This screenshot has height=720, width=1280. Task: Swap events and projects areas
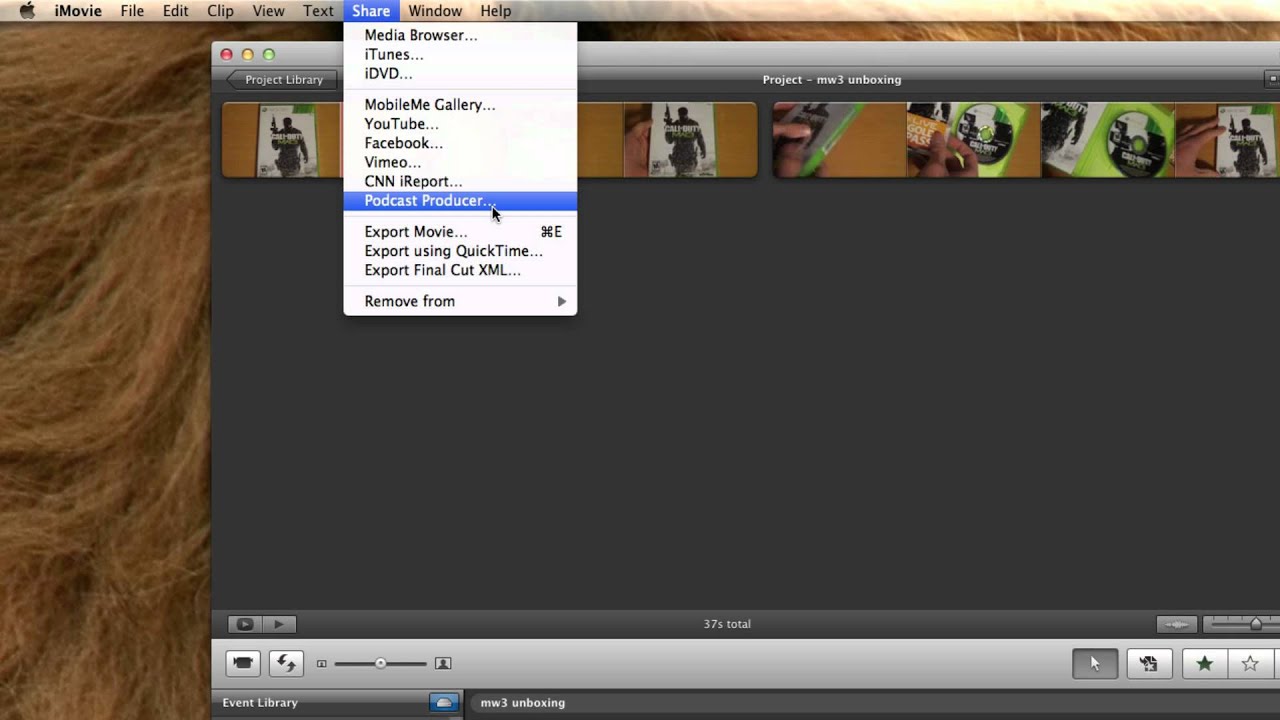286,663
